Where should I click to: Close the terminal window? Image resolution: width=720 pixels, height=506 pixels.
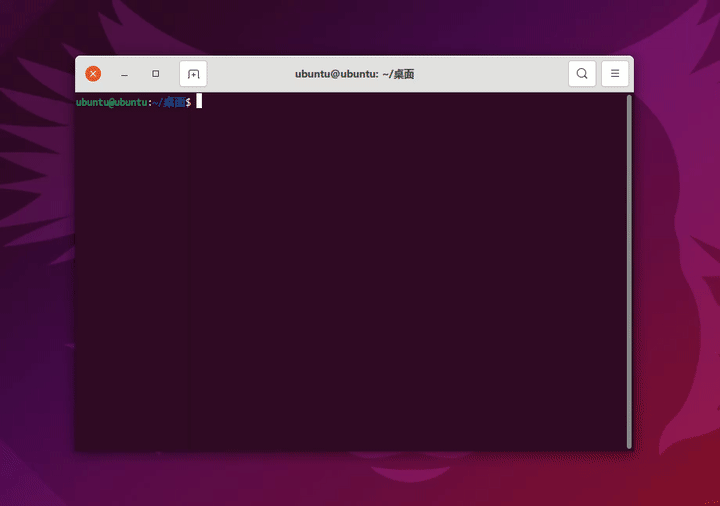click(93, 74)
